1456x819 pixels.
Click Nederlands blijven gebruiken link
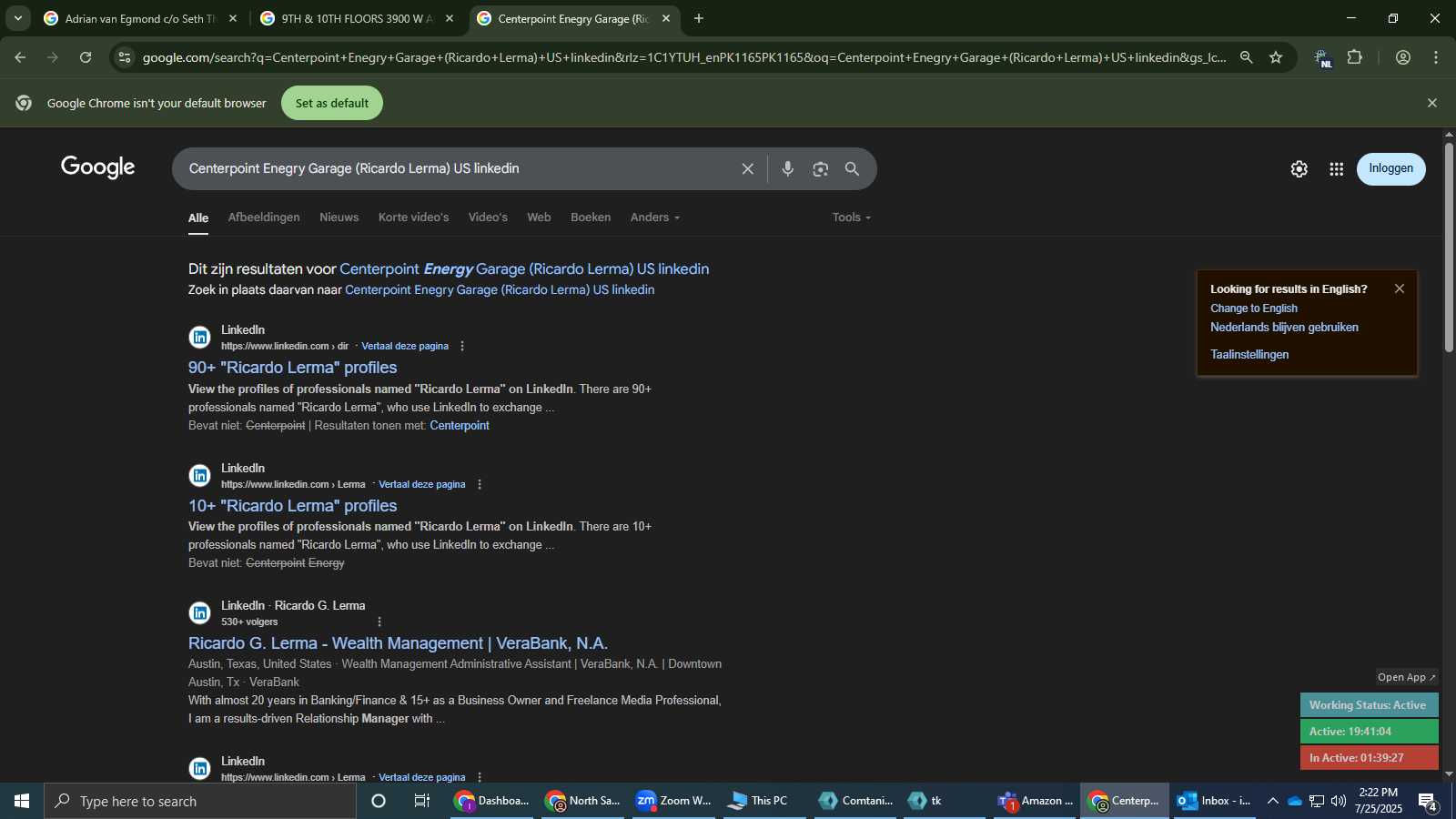pos(1284,328)
